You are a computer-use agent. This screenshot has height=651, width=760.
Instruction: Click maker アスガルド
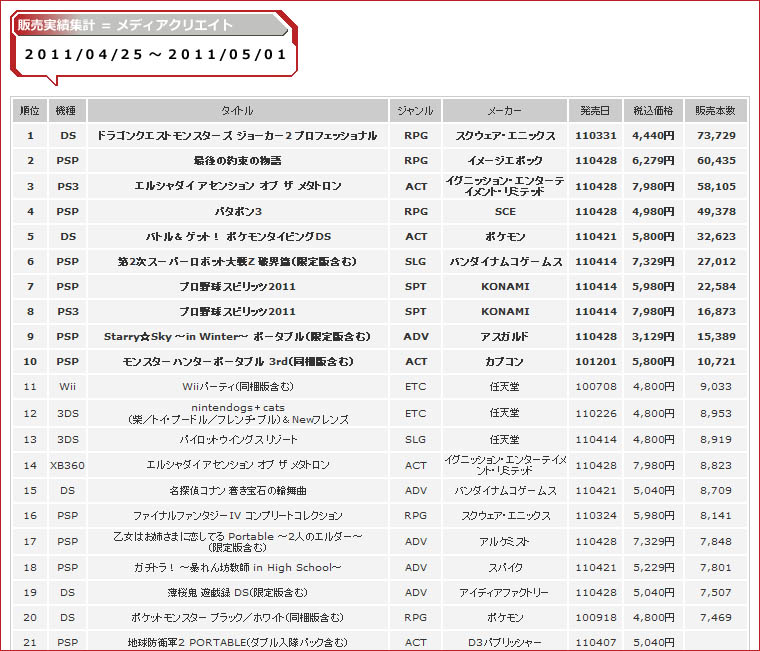coord(505,336)
